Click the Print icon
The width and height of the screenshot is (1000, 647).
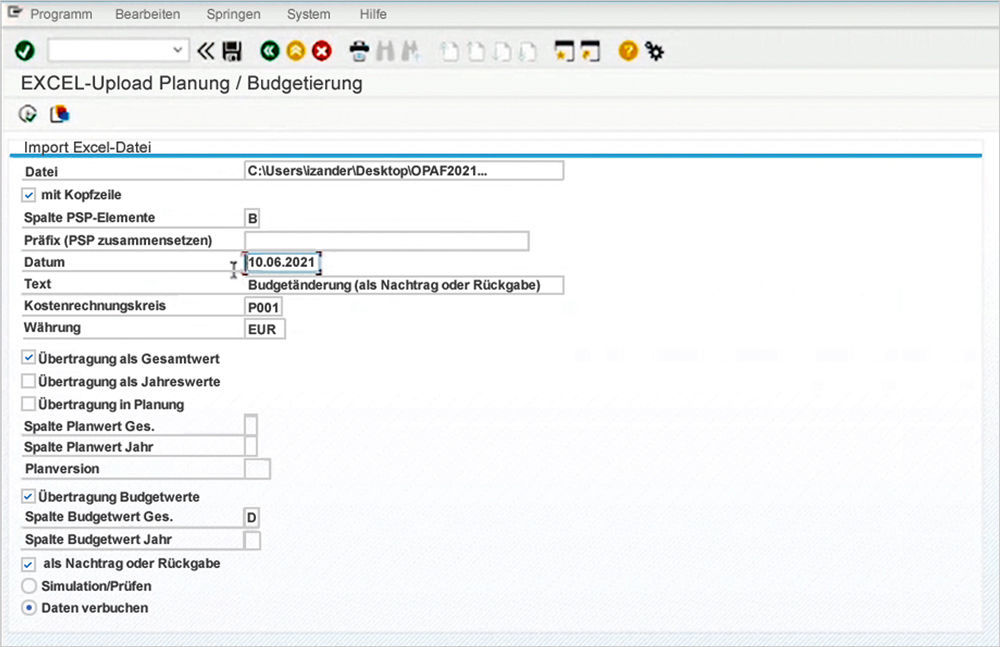(x=359, y=50)
